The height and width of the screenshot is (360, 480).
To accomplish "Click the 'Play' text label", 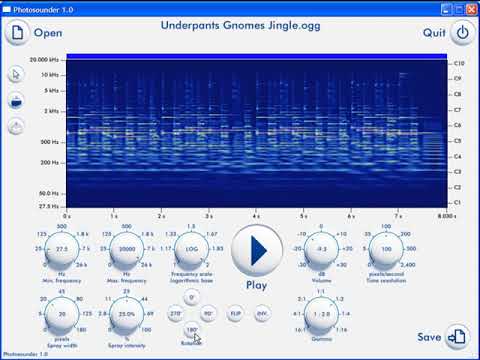I will pyautogui.click(x=256, y=285).
